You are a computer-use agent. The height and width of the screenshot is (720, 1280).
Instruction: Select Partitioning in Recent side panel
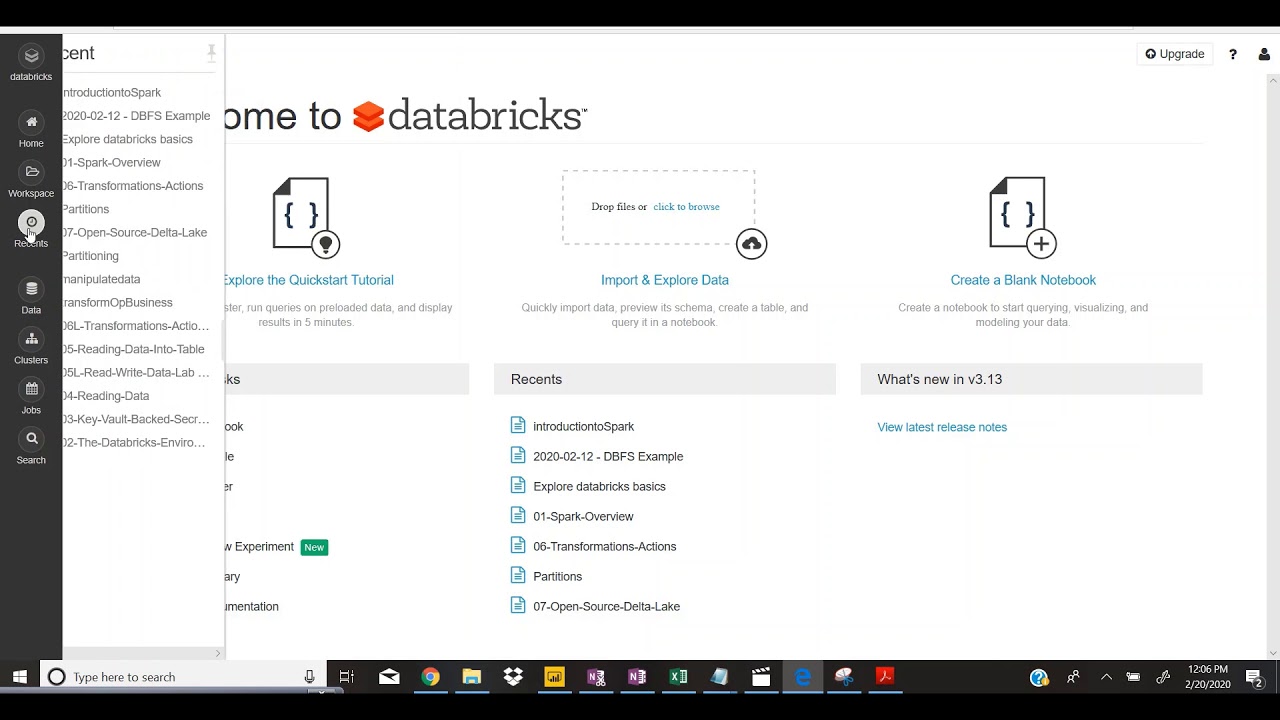(x=91, y=256)
